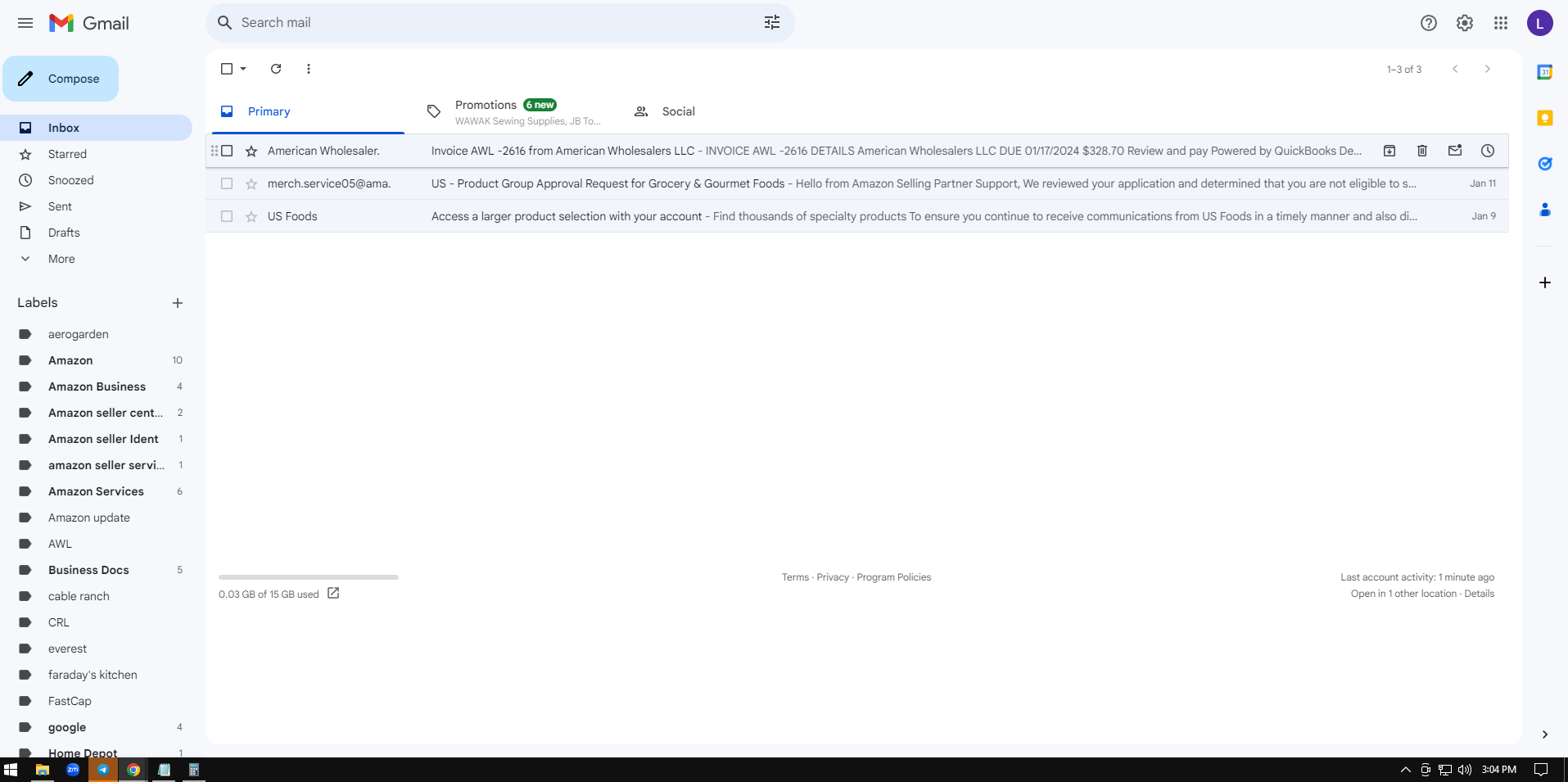1568x782 pixels.
Task: Snooze the American Wholesalers email
Action: [1488, 151]
